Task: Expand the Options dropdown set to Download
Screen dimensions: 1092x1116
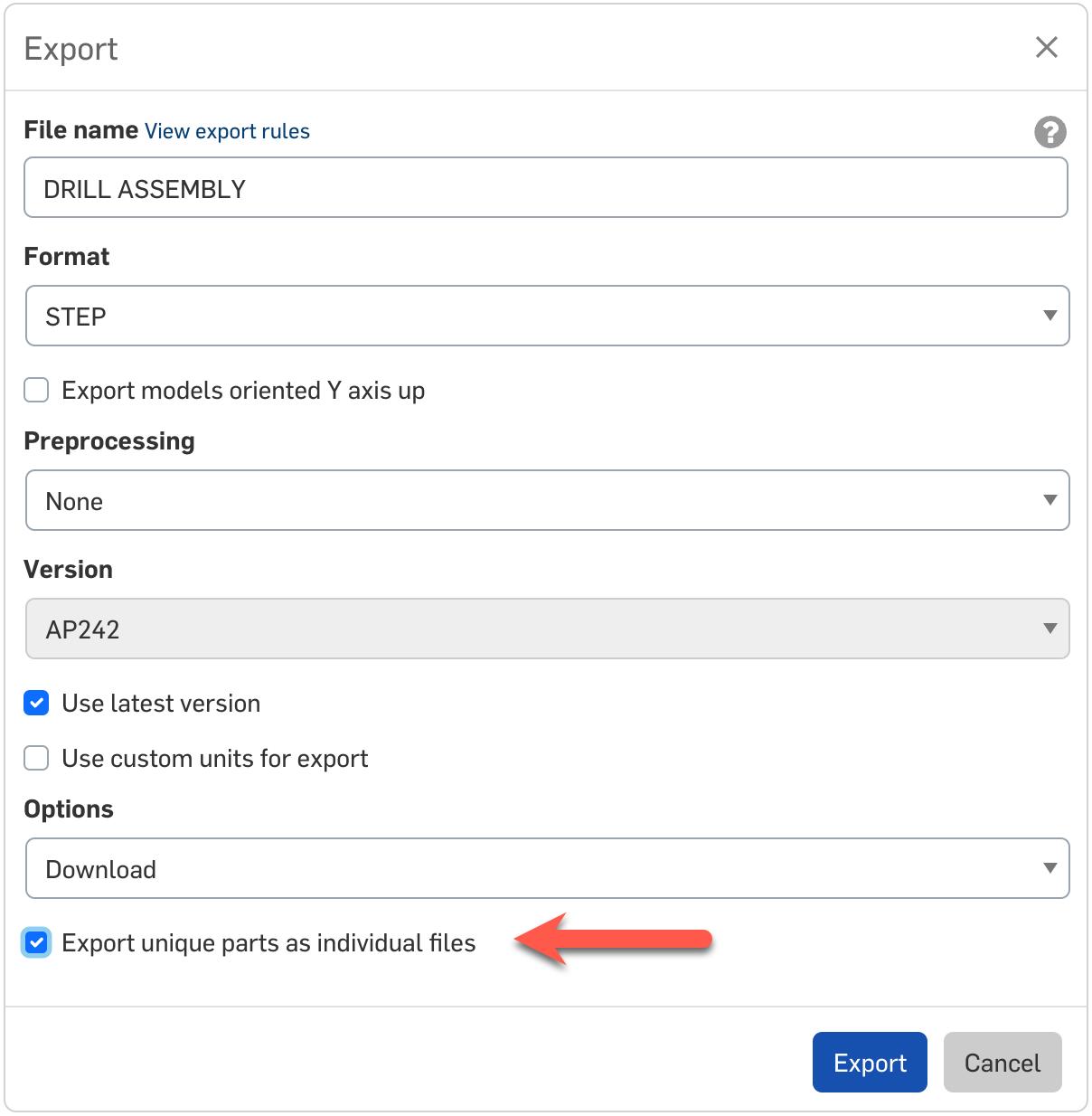Action: [546, 869]
